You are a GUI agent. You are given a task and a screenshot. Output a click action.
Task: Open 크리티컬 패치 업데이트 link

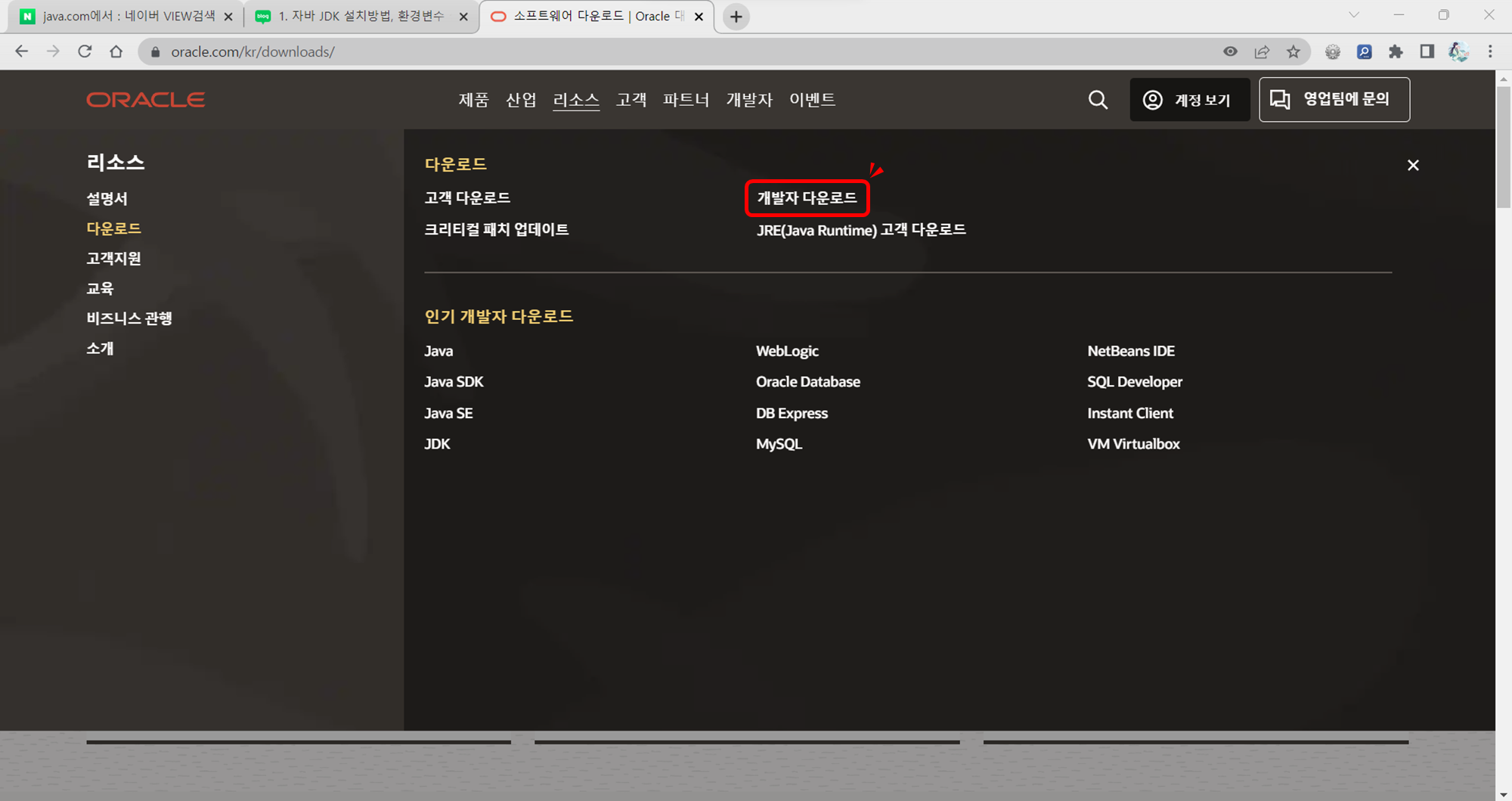click(496, 230)
